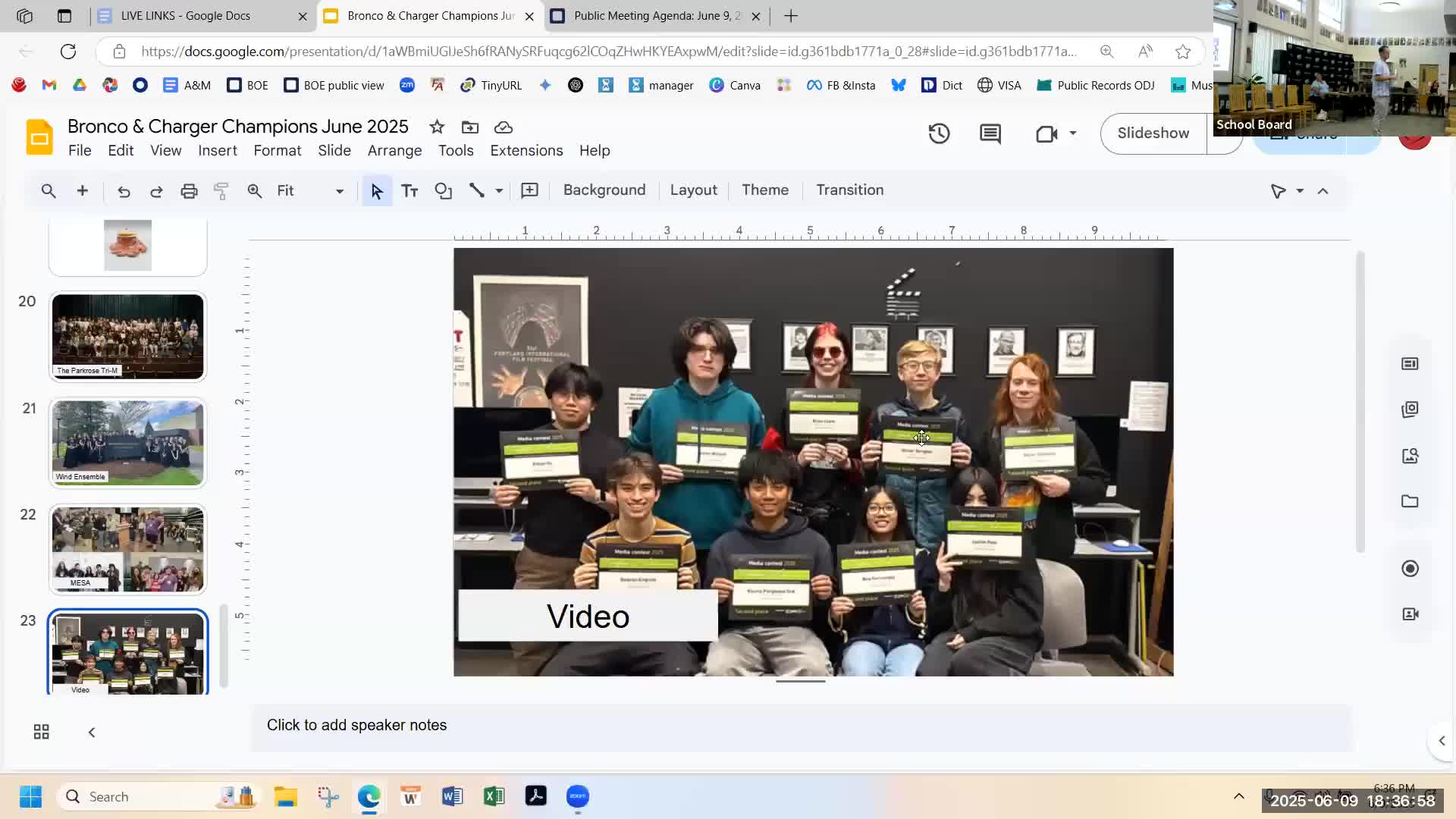The height and width of the screenshot is (819, 1456).
Task: Click the Paint format roller icon
Action: (x=221, y=191)
